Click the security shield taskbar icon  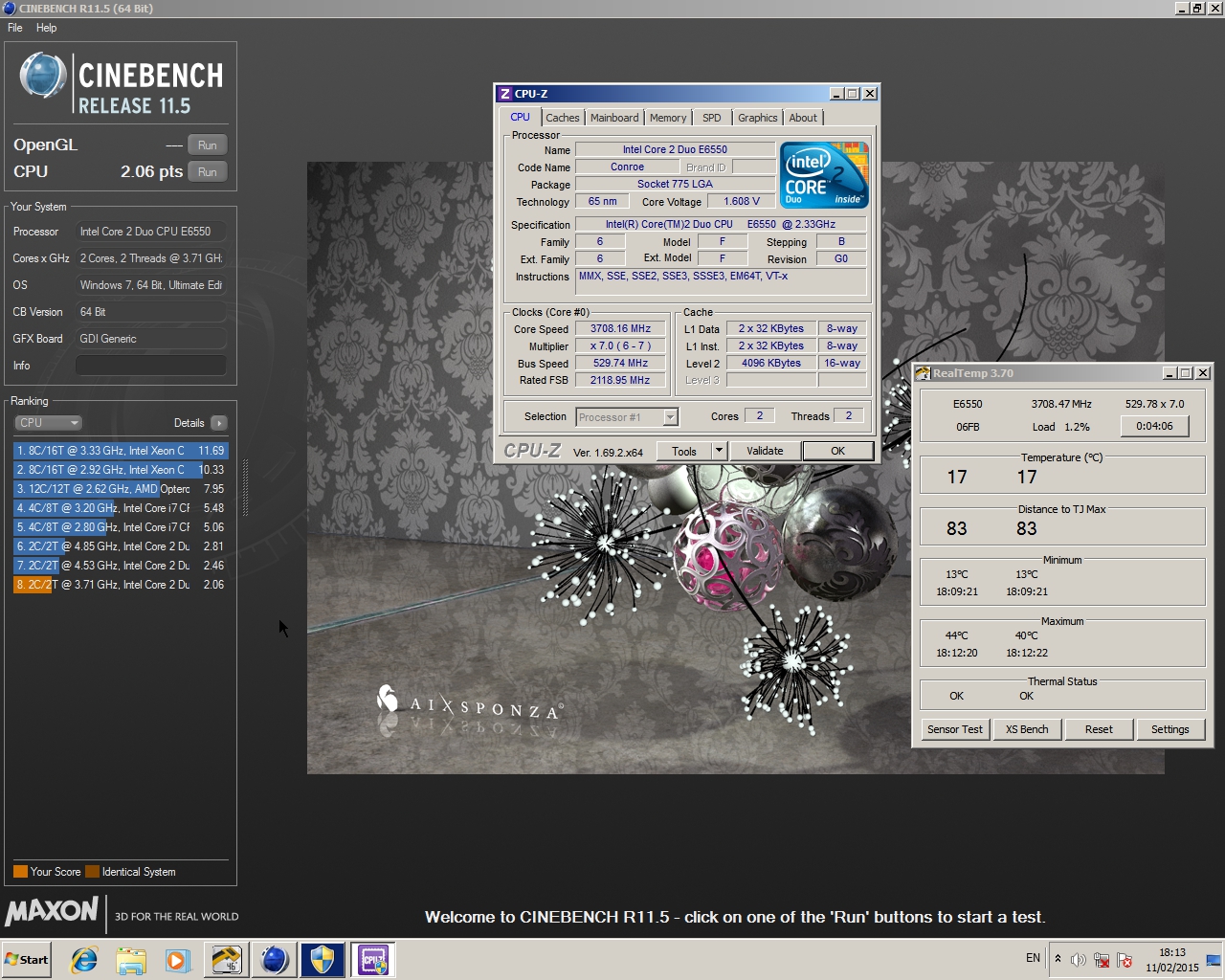[323, 960]
